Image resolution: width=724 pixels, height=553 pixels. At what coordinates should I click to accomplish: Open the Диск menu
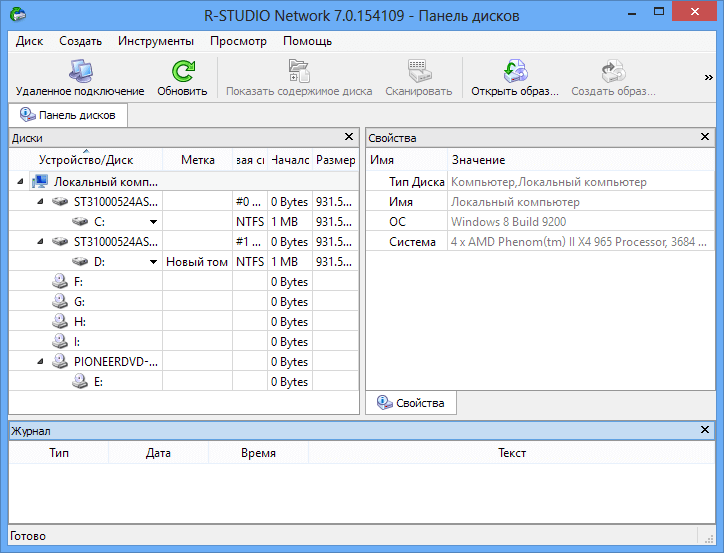30,41
